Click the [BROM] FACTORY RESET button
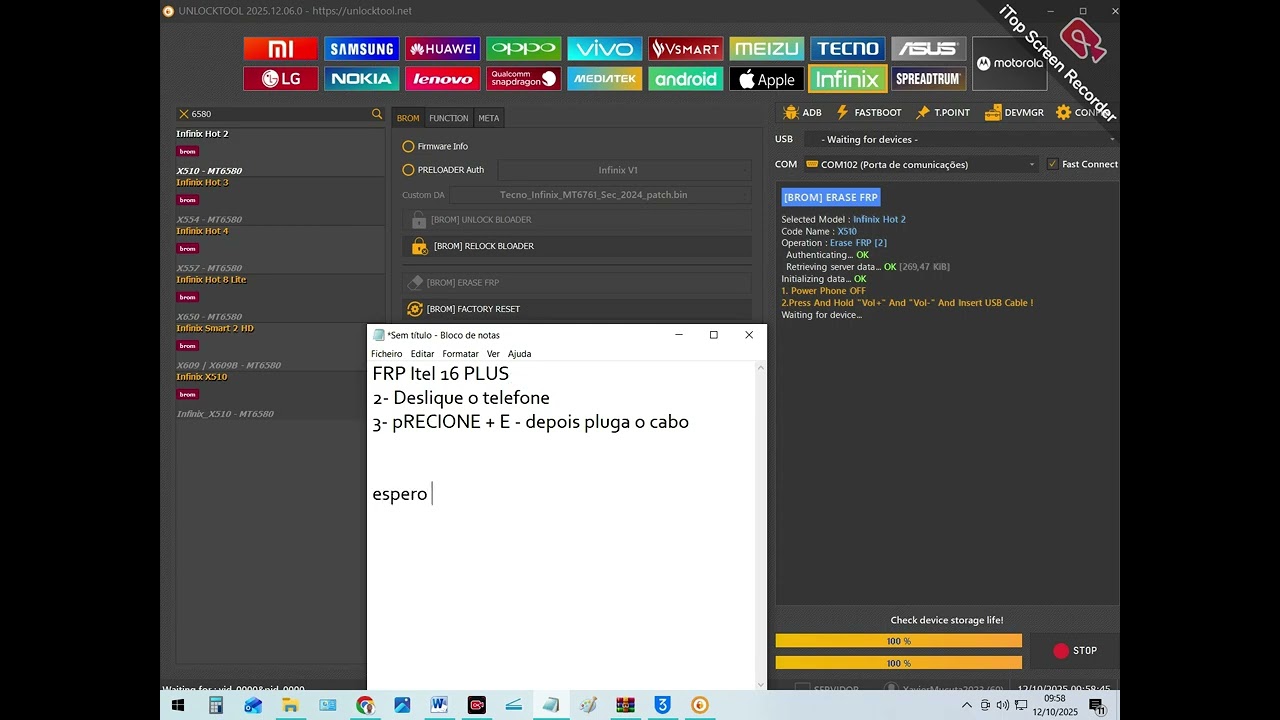The image size is (1280, 720). [577, 309]
